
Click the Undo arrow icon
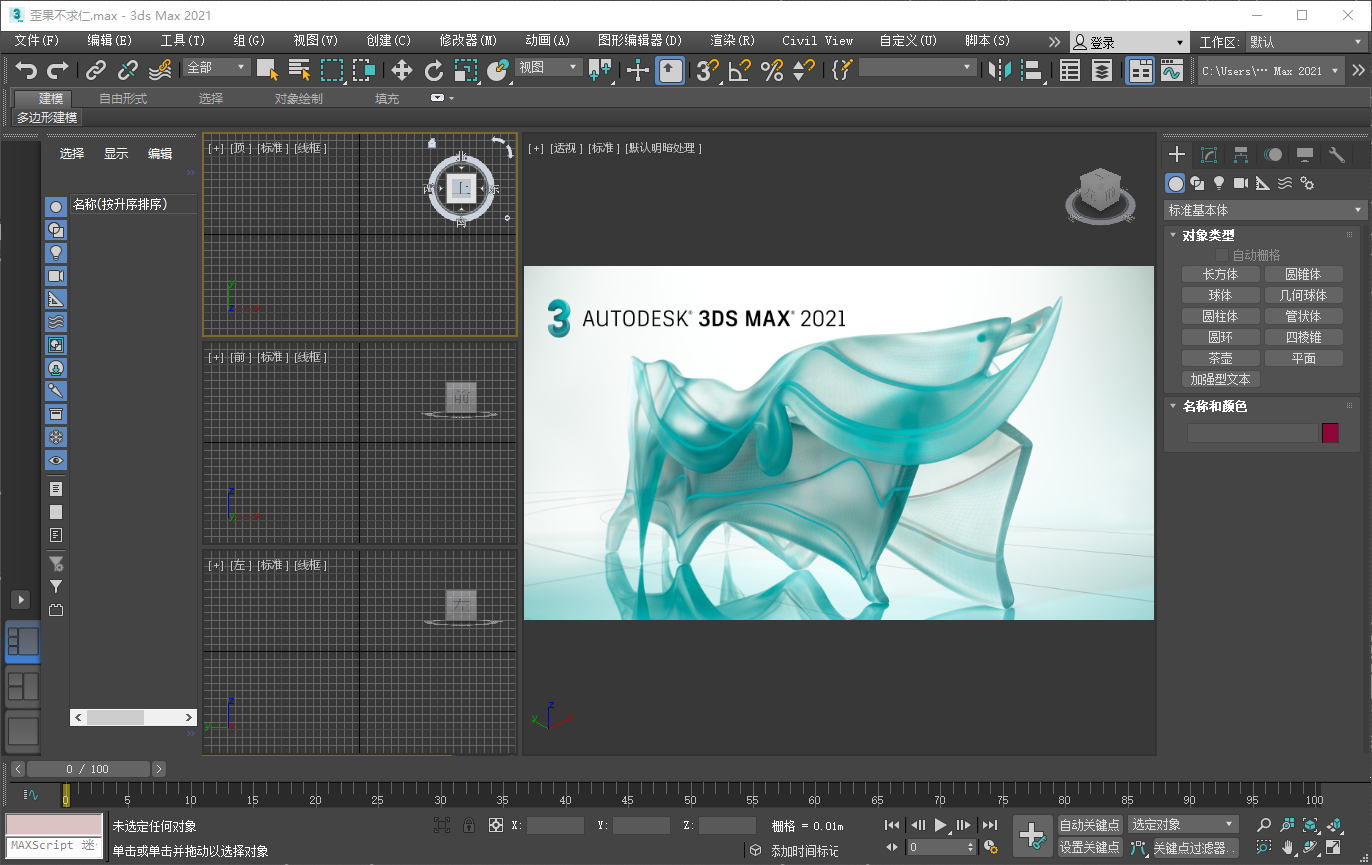point(27,69)
